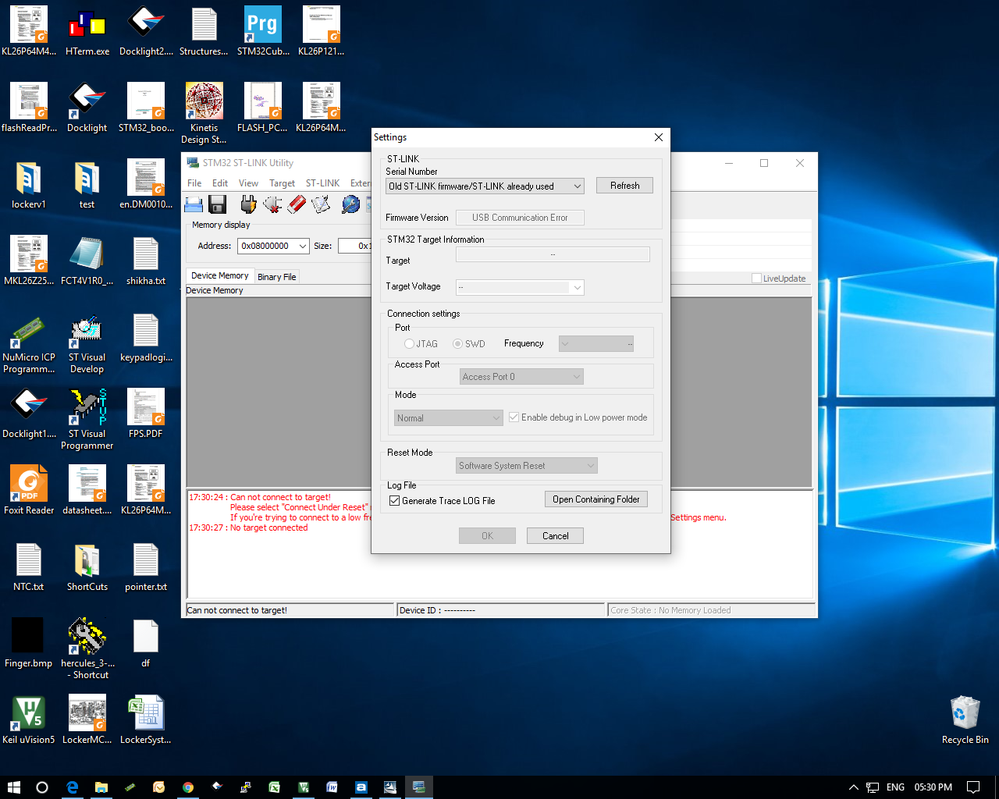Switch to the Binary File tab

point(277,277)
